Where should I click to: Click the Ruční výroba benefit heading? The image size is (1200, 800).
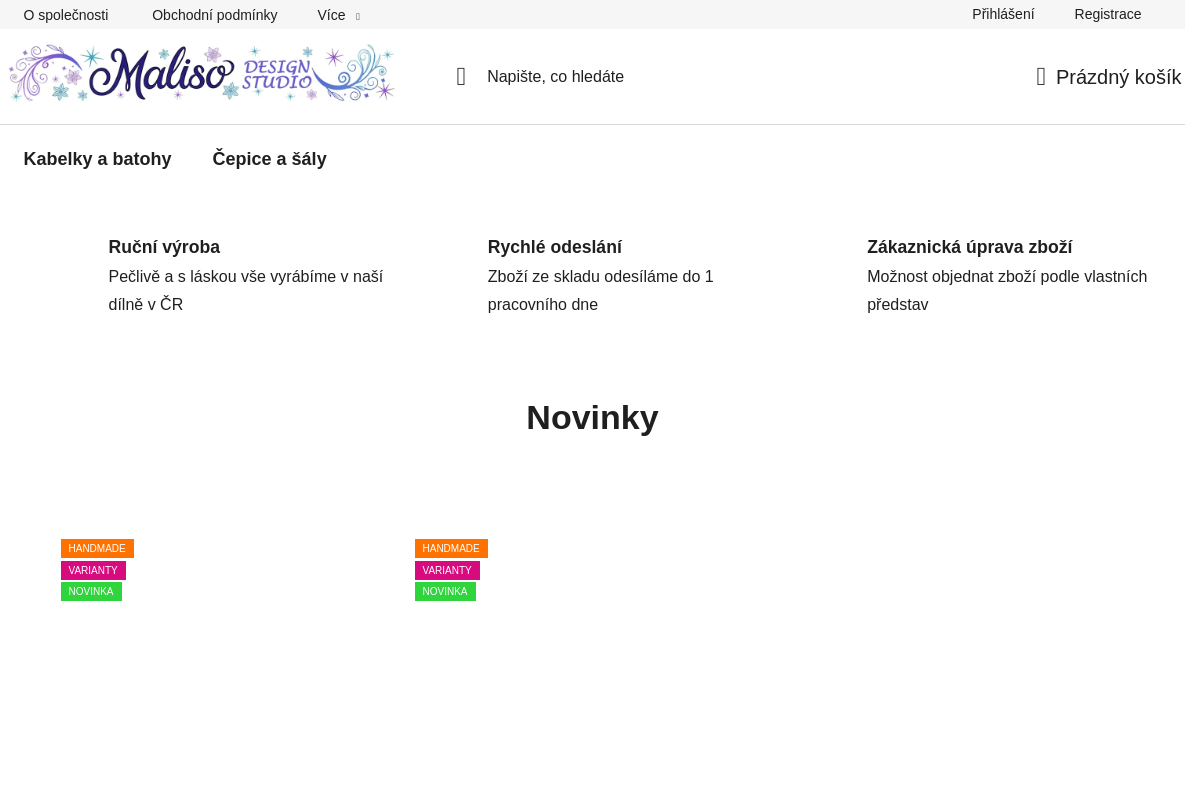pos(164,247)
